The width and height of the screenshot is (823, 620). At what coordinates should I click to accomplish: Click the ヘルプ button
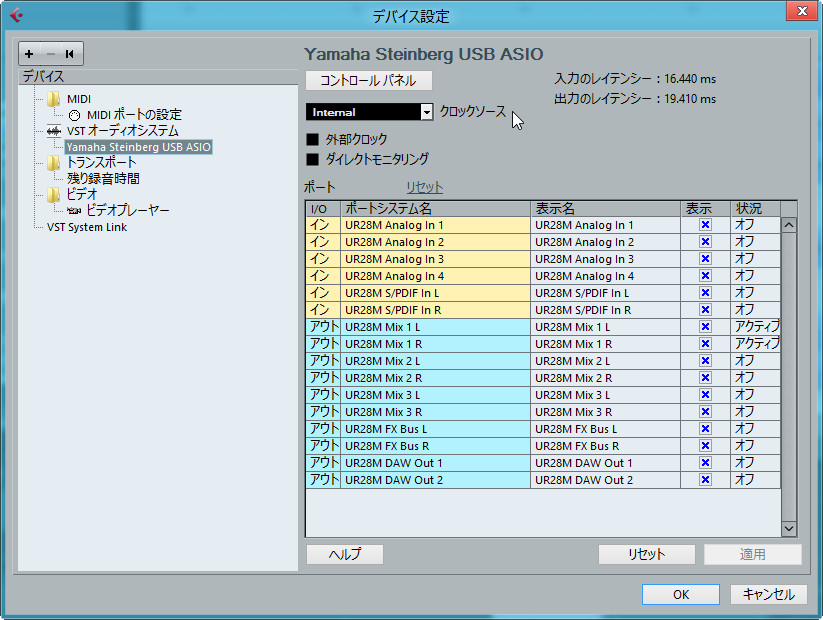pyautogui.click(x=345, y=554)
